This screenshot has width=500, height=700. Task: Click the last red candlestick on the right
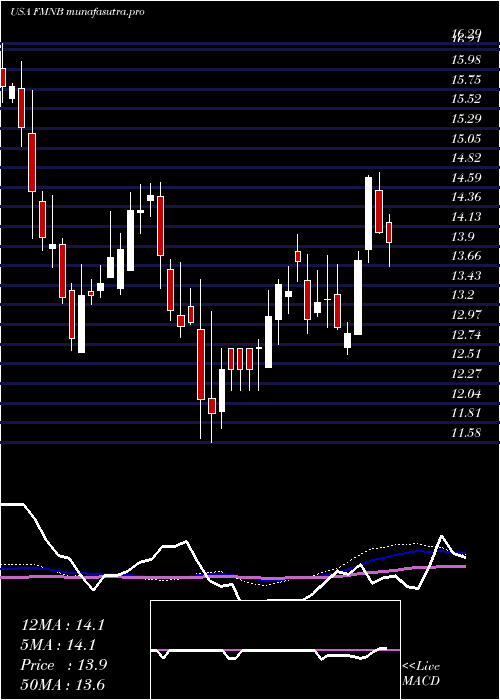tap(389, 232)
